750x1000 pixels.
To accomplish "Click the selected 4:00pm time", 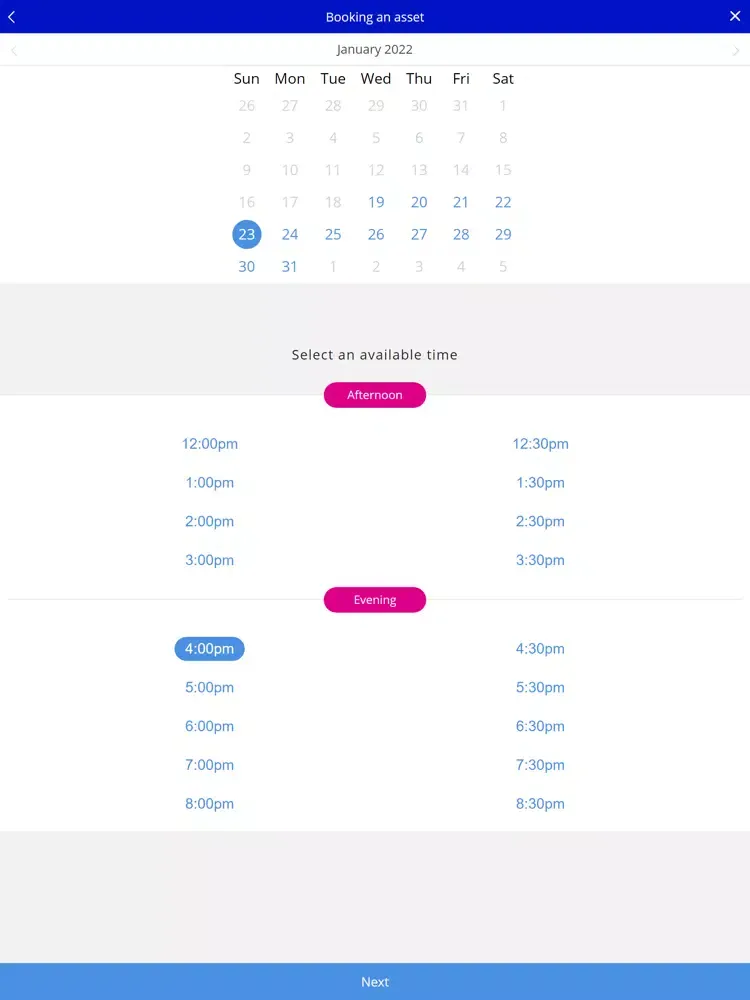I will click(210, 649).
